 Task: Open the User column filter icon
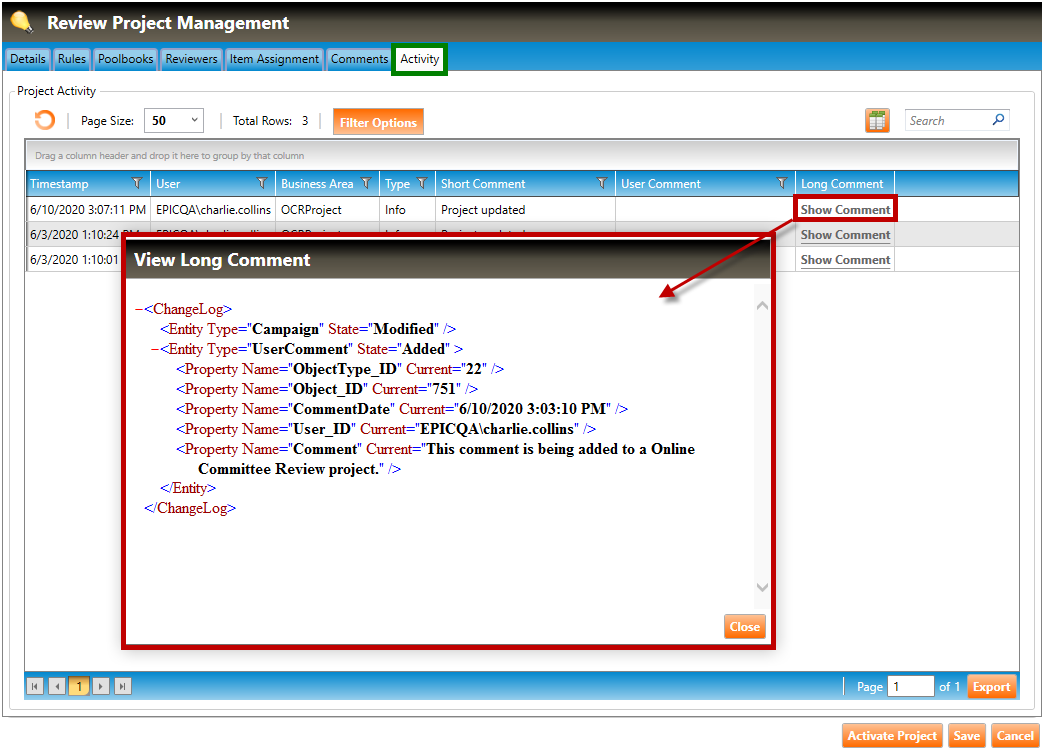tap(262, 184)
